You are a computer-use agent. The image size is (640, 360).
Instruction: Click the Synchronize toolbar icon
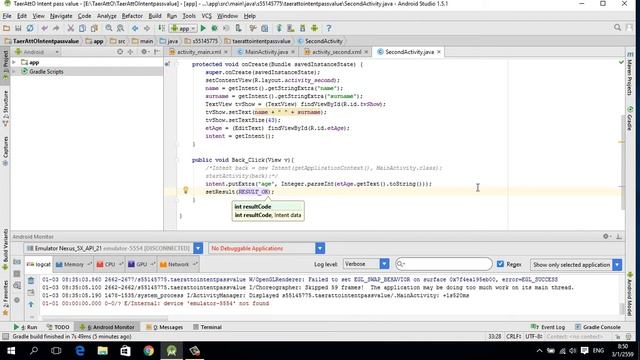point(30,28)
